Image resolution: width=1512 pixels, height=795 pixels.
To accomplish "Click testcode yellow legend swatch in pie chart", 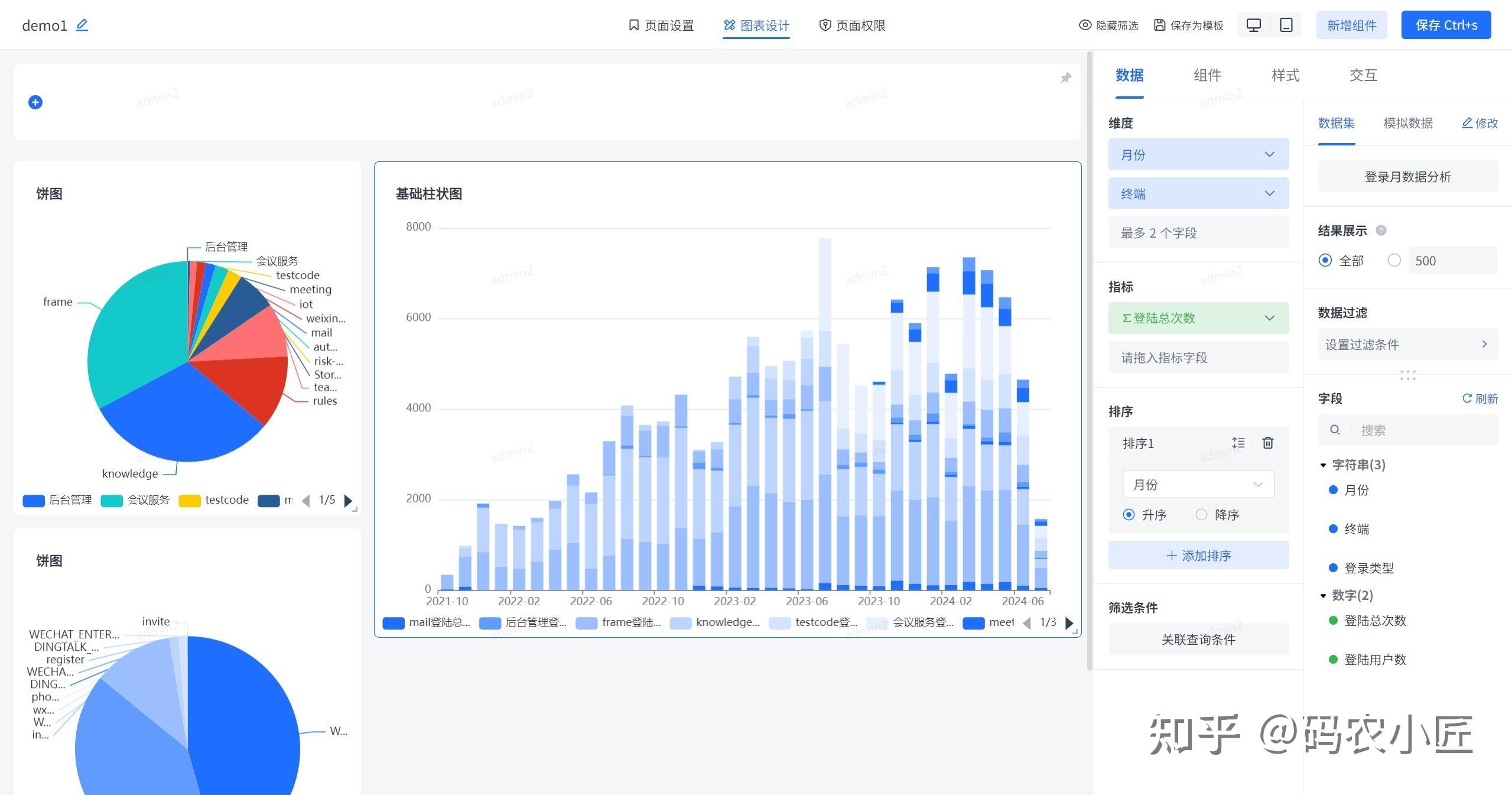I will tap(190, 501).
